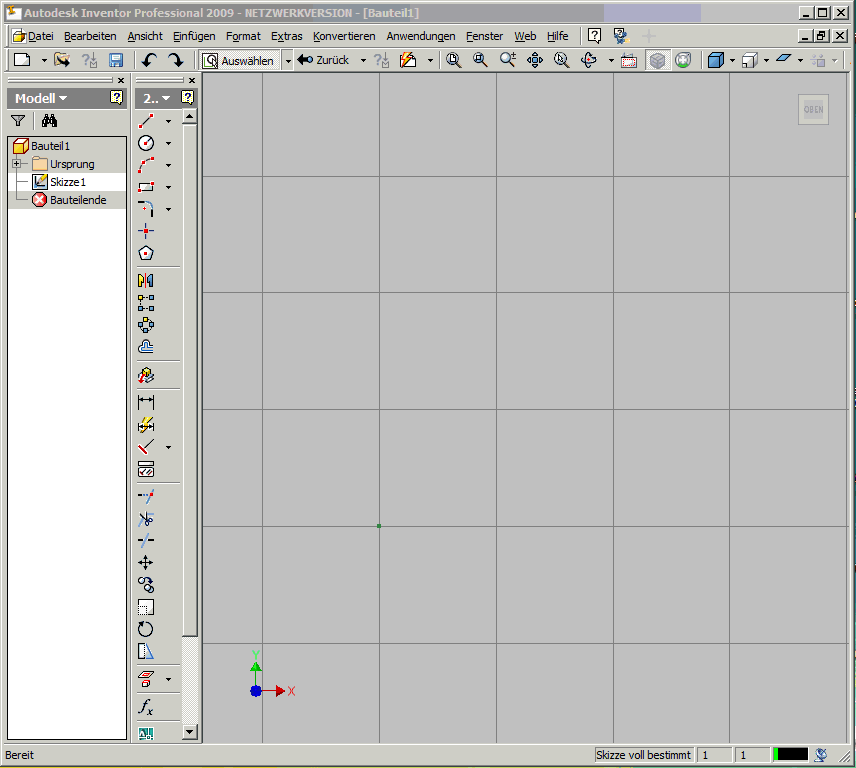Open the Auswählen selection dropdown arrow
The image size is (856, 768).
(288, 61)
